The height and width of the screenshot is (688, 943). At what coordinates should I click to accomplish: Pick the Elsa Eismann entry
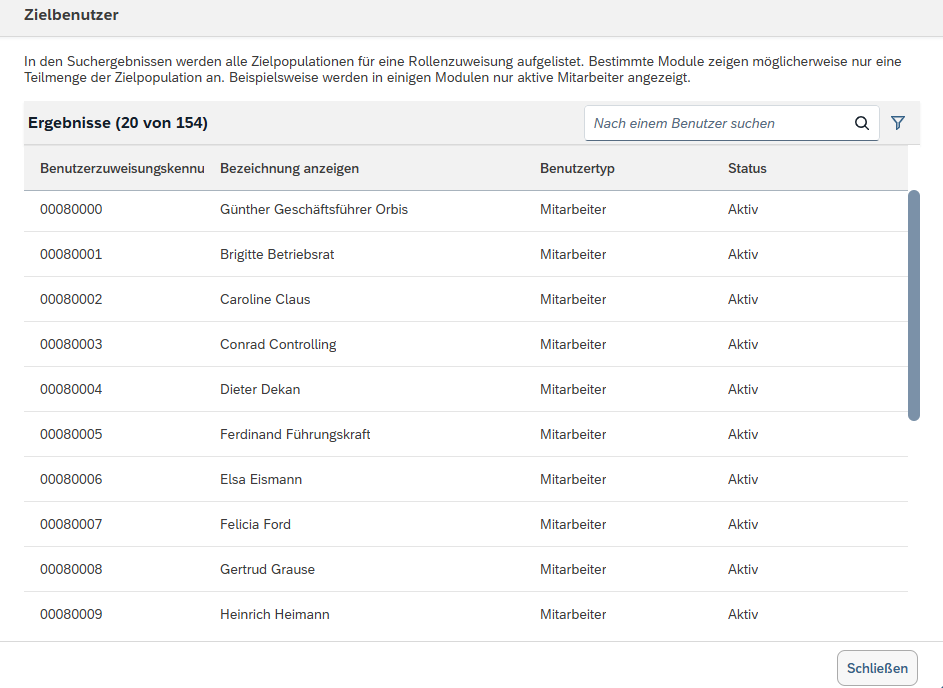pyautogui.click(x=261, y=479)
